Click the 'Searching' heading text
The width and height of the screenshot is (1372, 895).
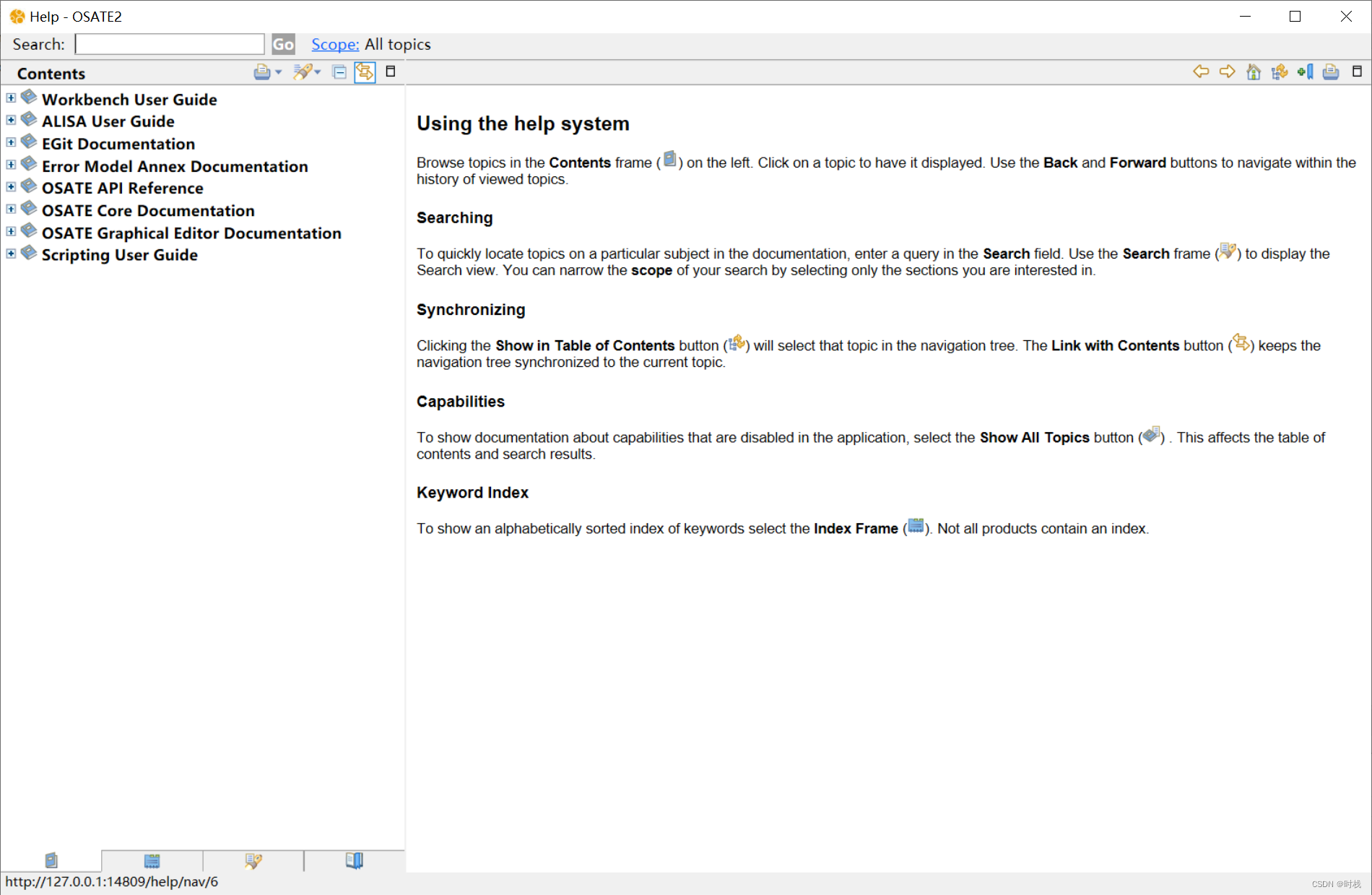click(x=454, y=218)
